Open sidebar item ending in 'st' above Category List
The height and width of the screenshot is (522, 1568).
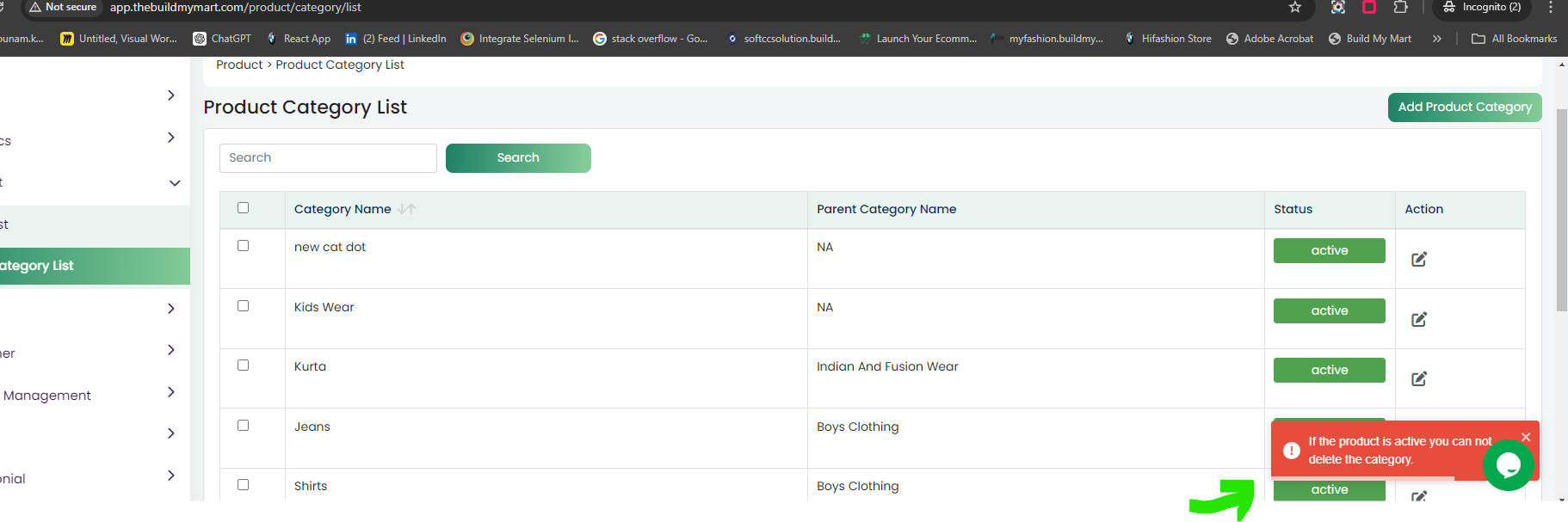point(95,224)
